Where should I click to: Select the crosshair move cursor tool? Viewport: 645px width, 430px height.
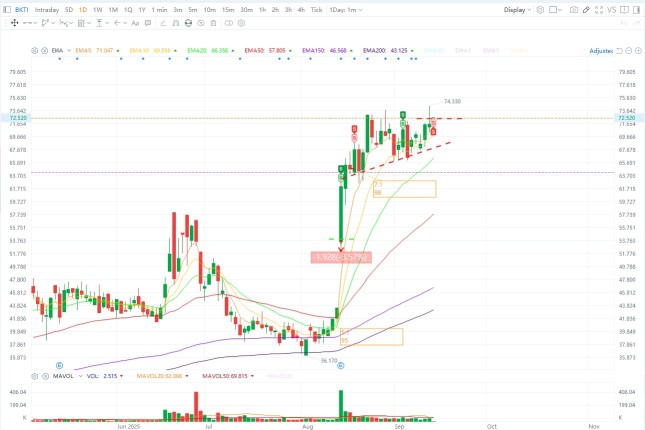14,23
